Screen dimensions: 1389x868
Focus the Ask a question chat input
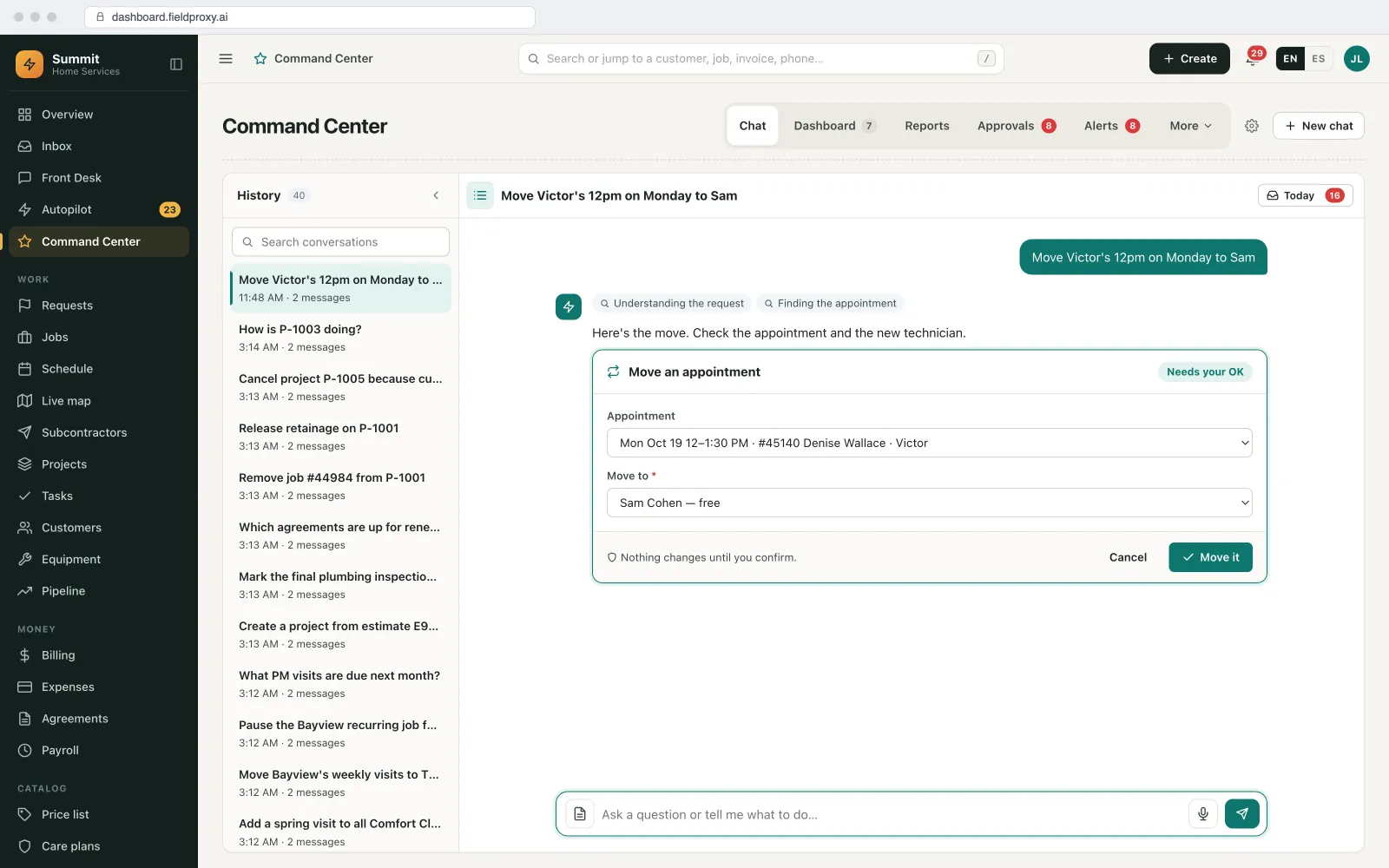[x=890, y=814]
